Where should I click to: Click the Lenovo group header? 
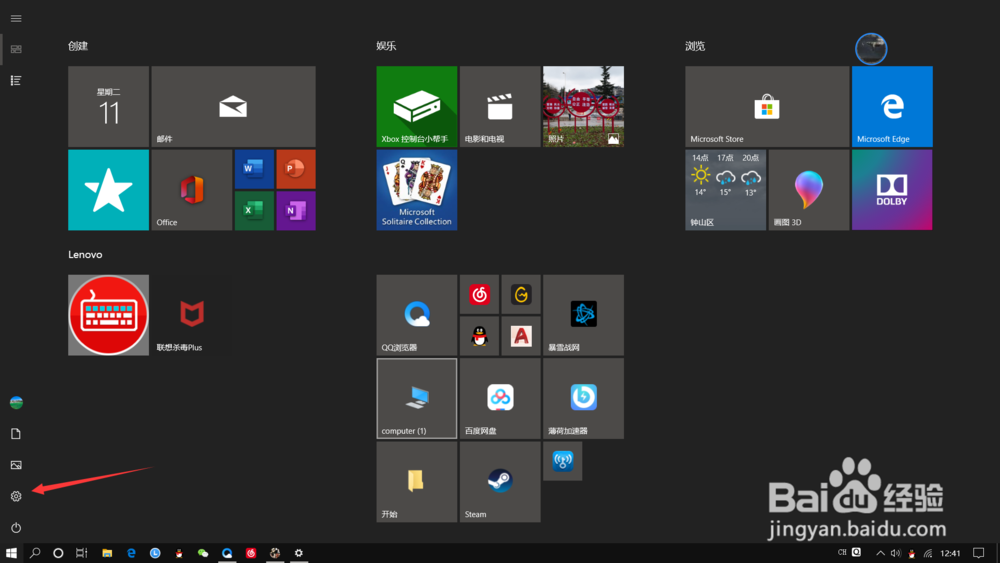click(x=85, y=254)
